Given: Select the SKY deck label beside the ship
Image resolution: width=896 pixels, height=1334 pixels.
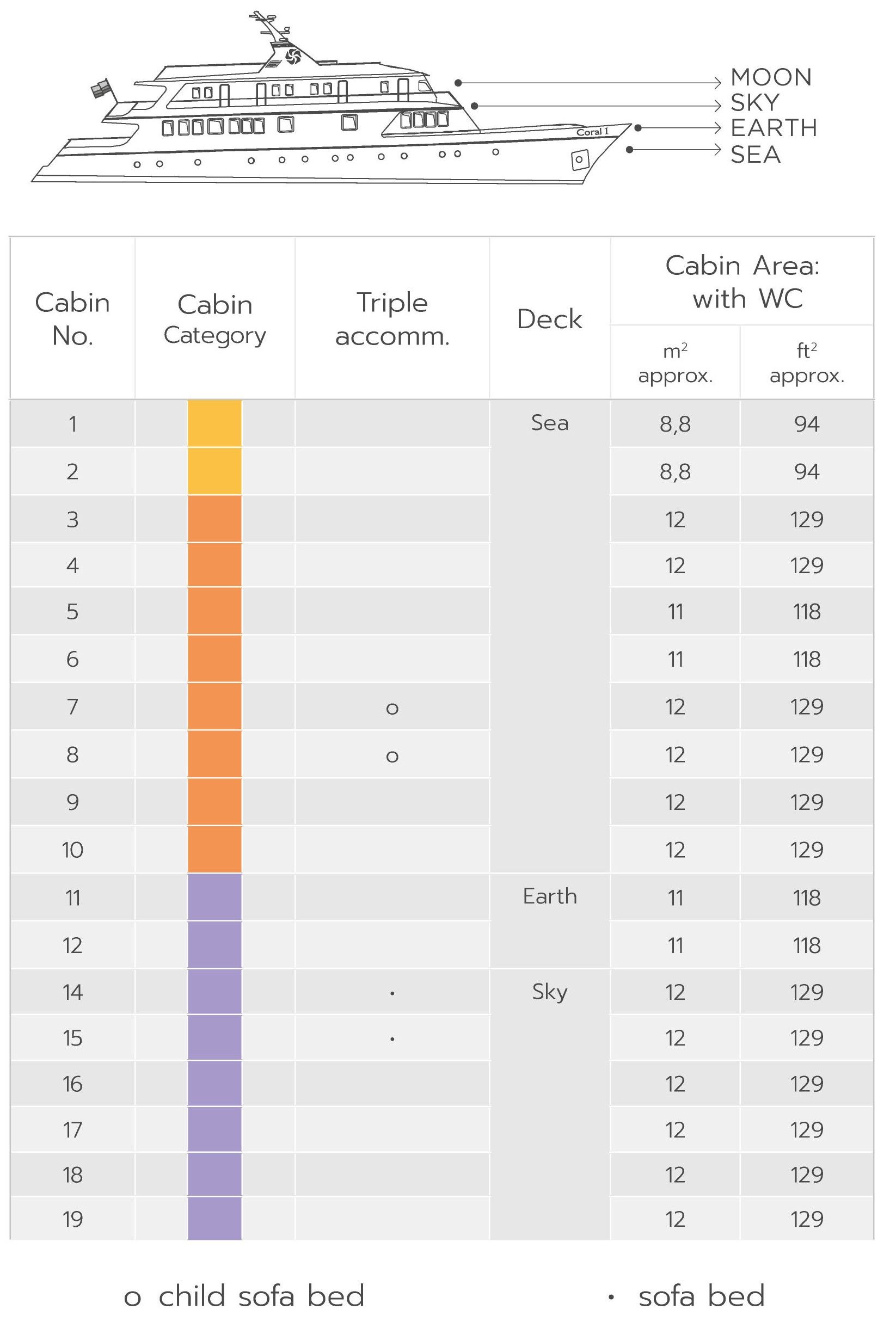Looking at the screenshot, I should 755,103.
